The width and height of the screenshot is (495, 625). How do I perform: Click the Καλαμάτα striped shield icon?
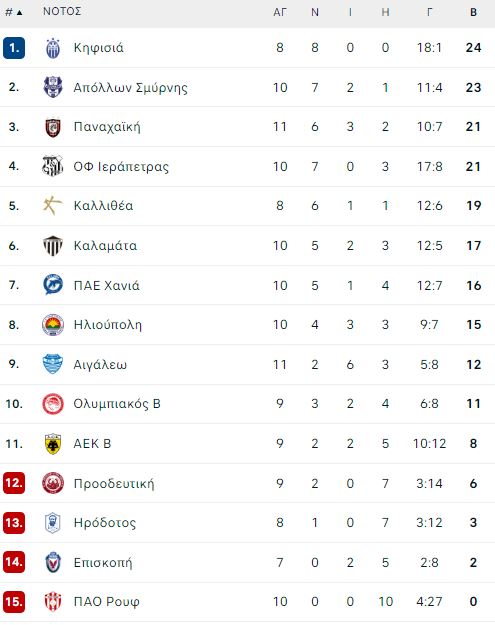53,246
